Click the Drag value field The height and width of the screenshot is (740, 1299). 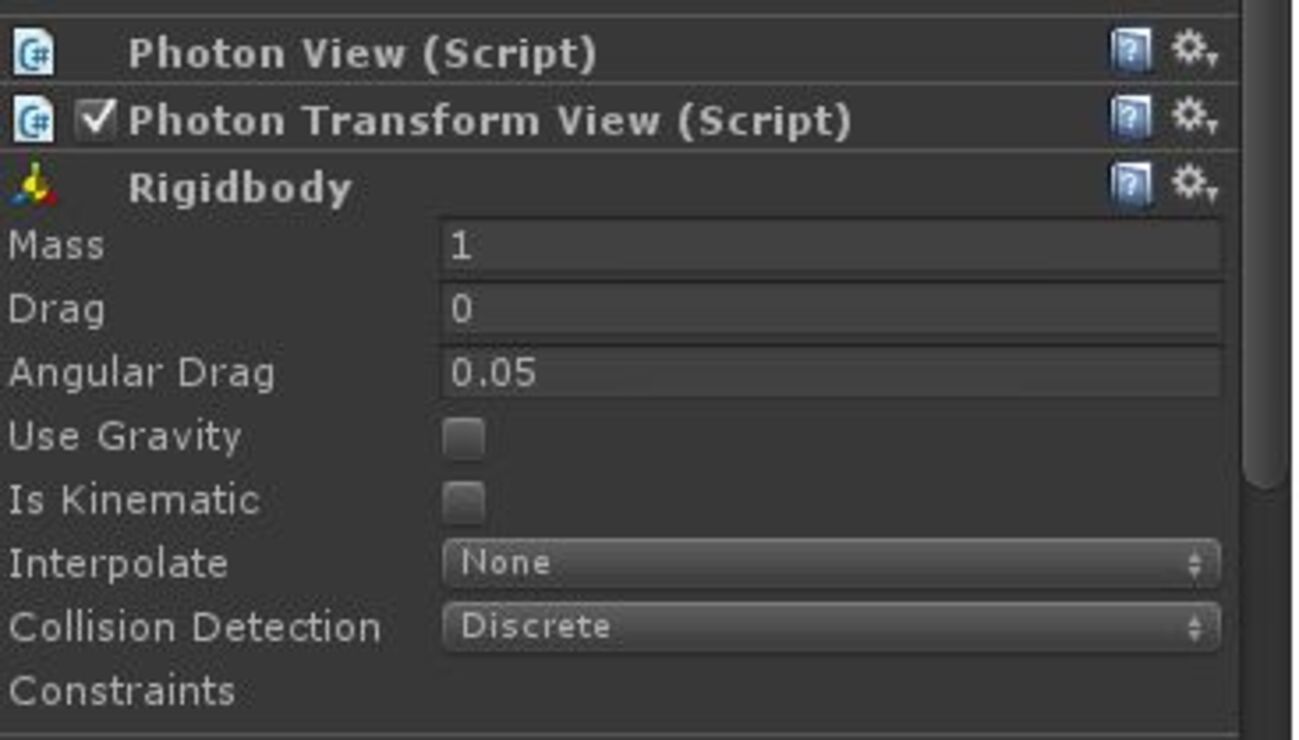830,309
